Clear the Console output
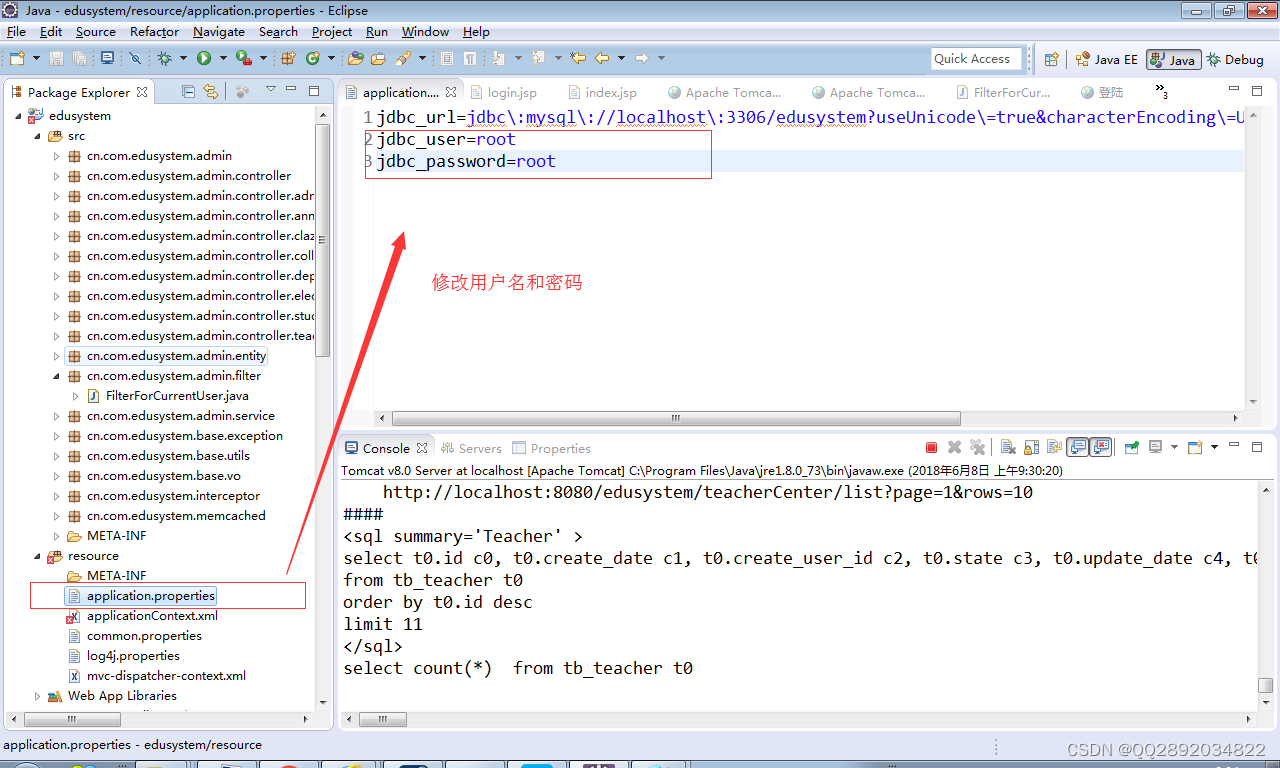1280x768 pixels. (1008, 447)
